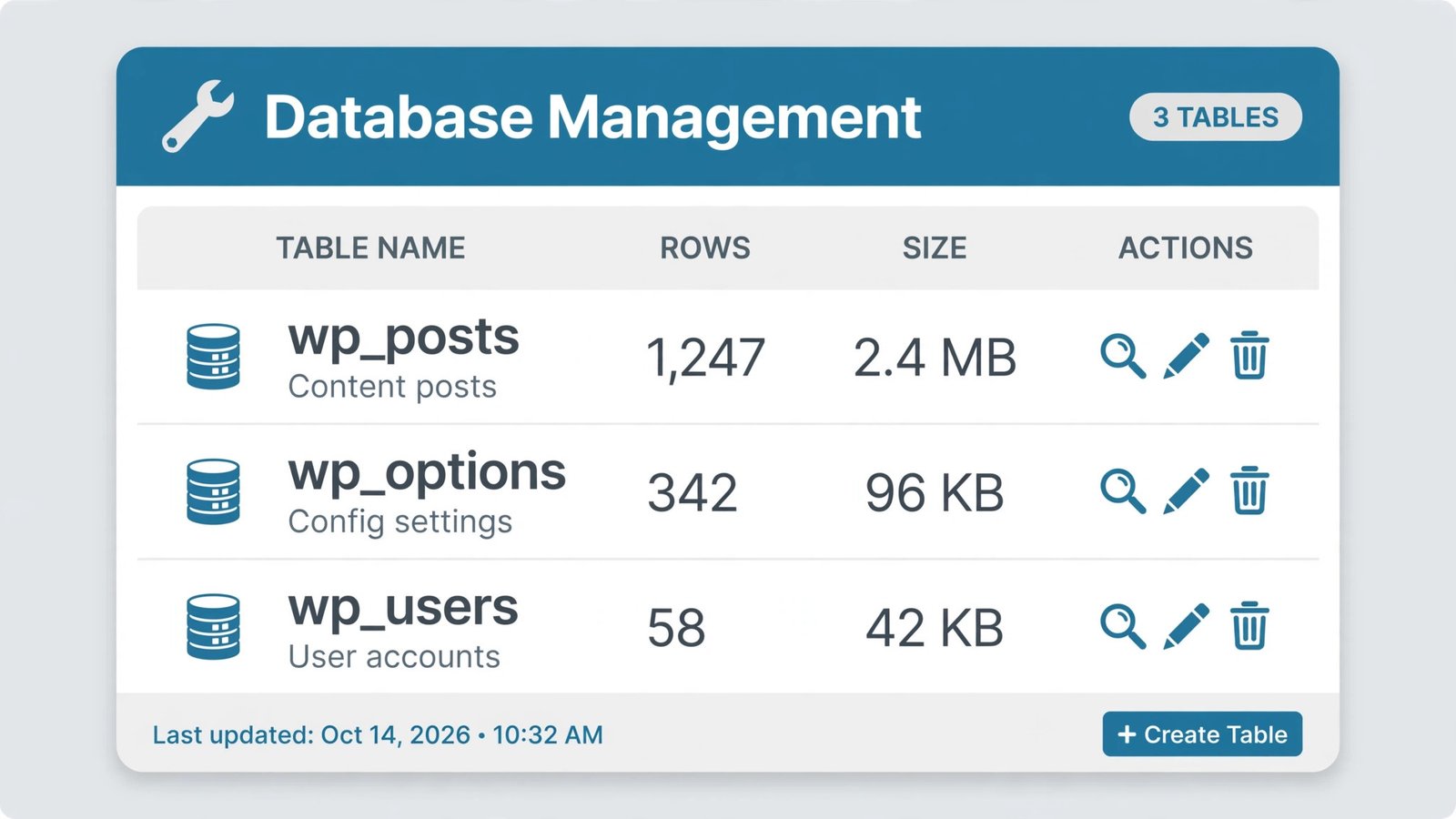The image size is (1456, 819).
Task: Open the wp_users table name
Action: [x=403, y=609]
